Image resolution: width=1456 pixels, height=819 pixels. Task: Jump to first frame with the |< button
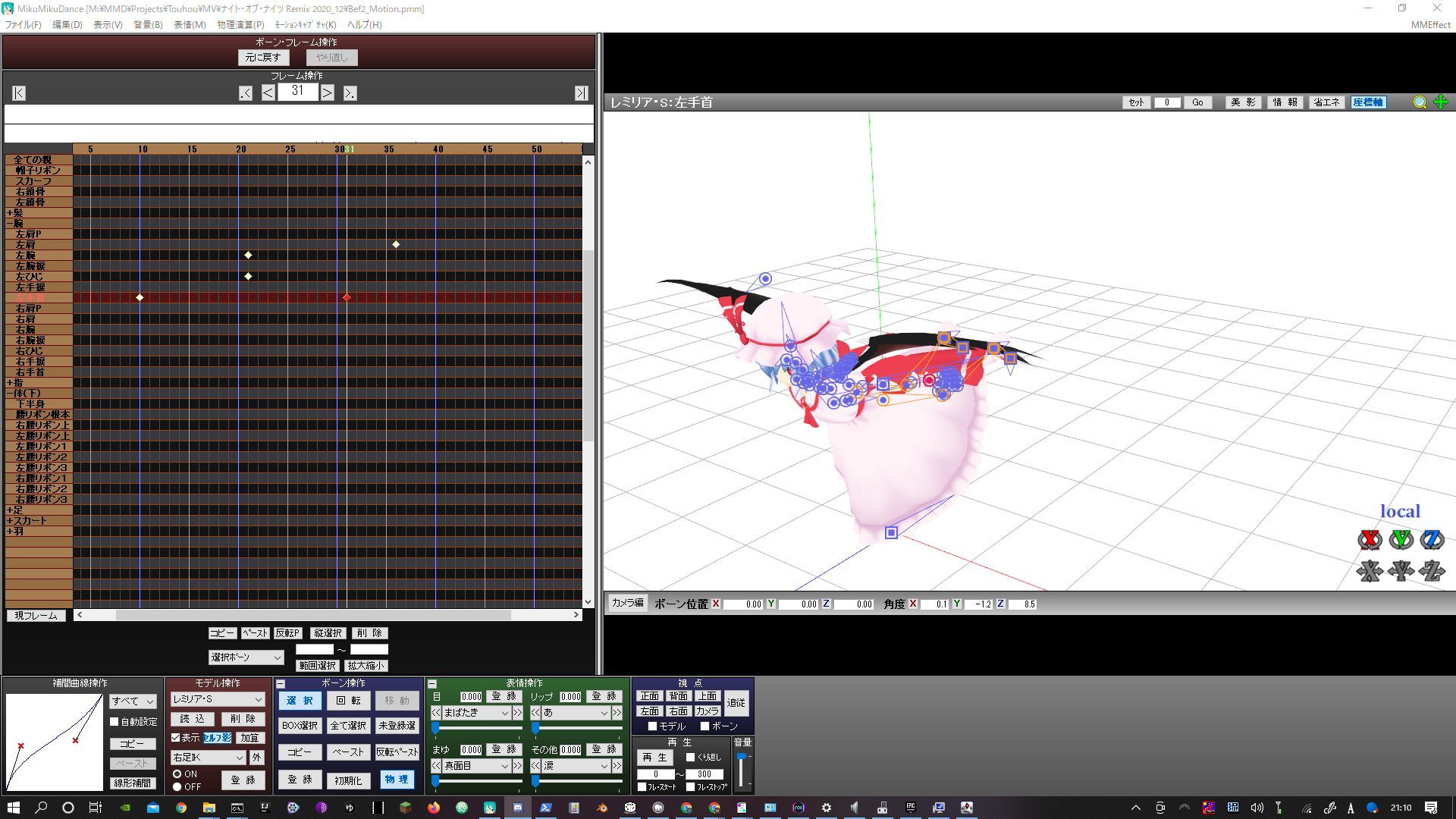point(19,93)
